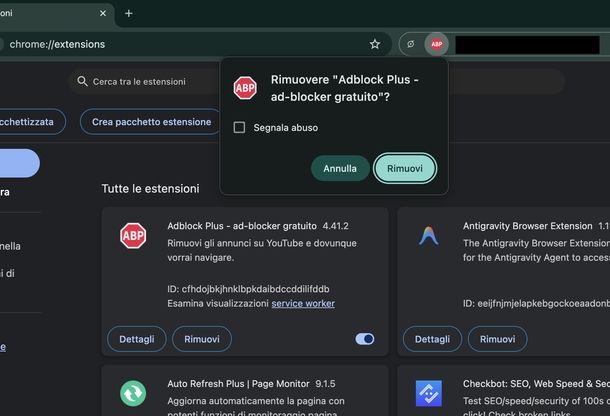Screen dimensions: 610x416
Task: Click Auto Refresh Plus title text
Action: [238, 384]
